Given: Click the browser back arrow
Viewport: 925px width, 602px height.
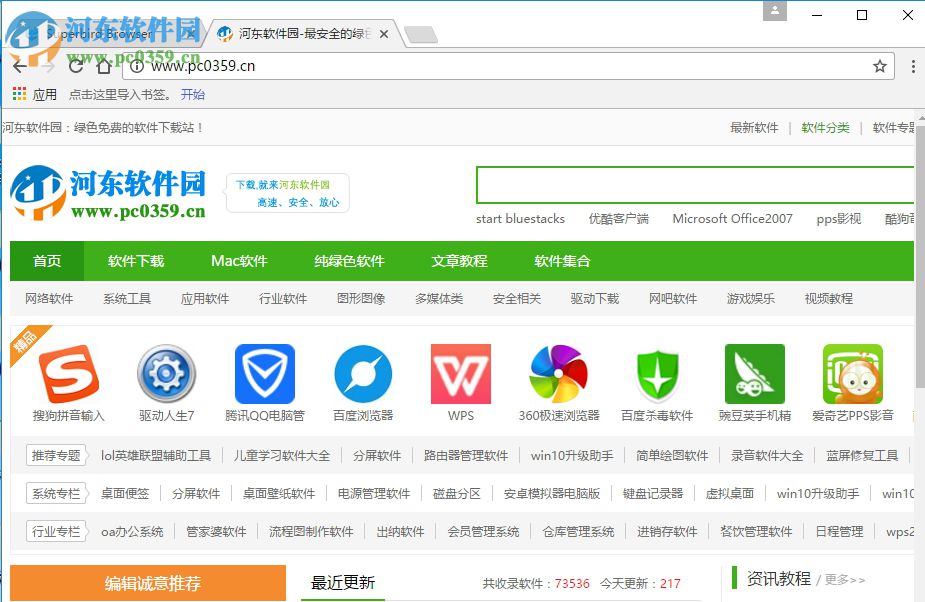Looking at the screenshot, I should [x=19, y=66].
